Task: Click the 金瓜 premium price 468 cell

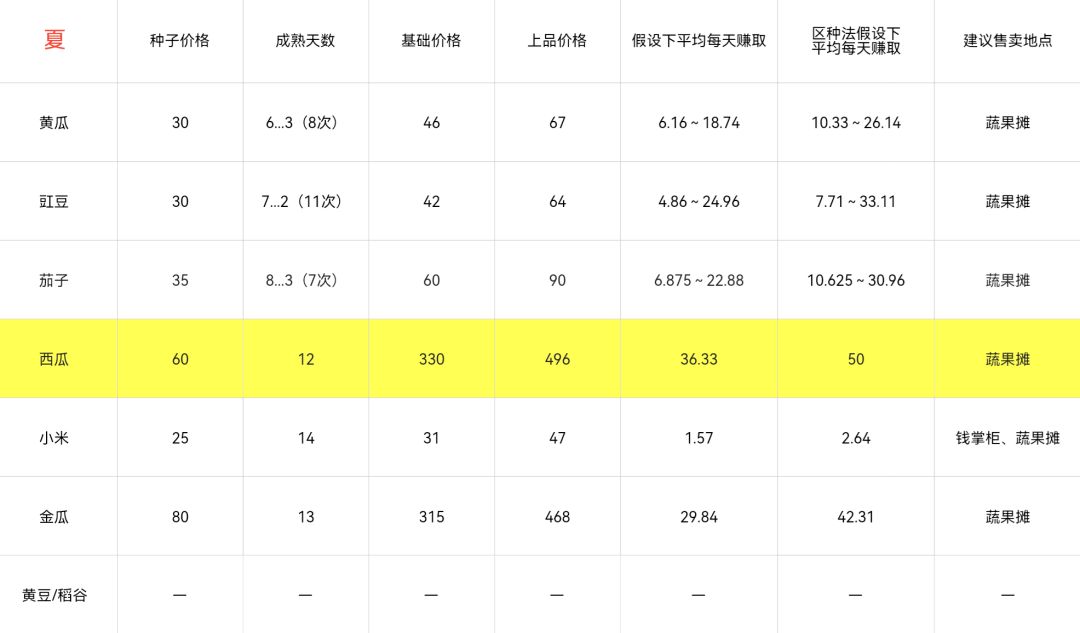Action: (557, 517)
